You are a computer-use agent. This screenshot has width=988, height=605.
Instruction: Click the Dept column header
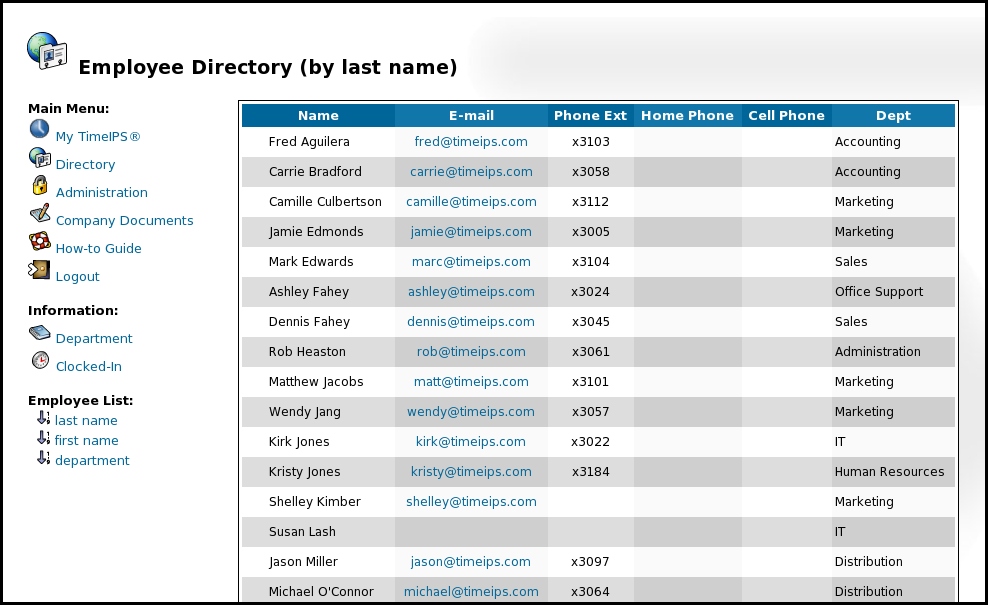[893, 115]
